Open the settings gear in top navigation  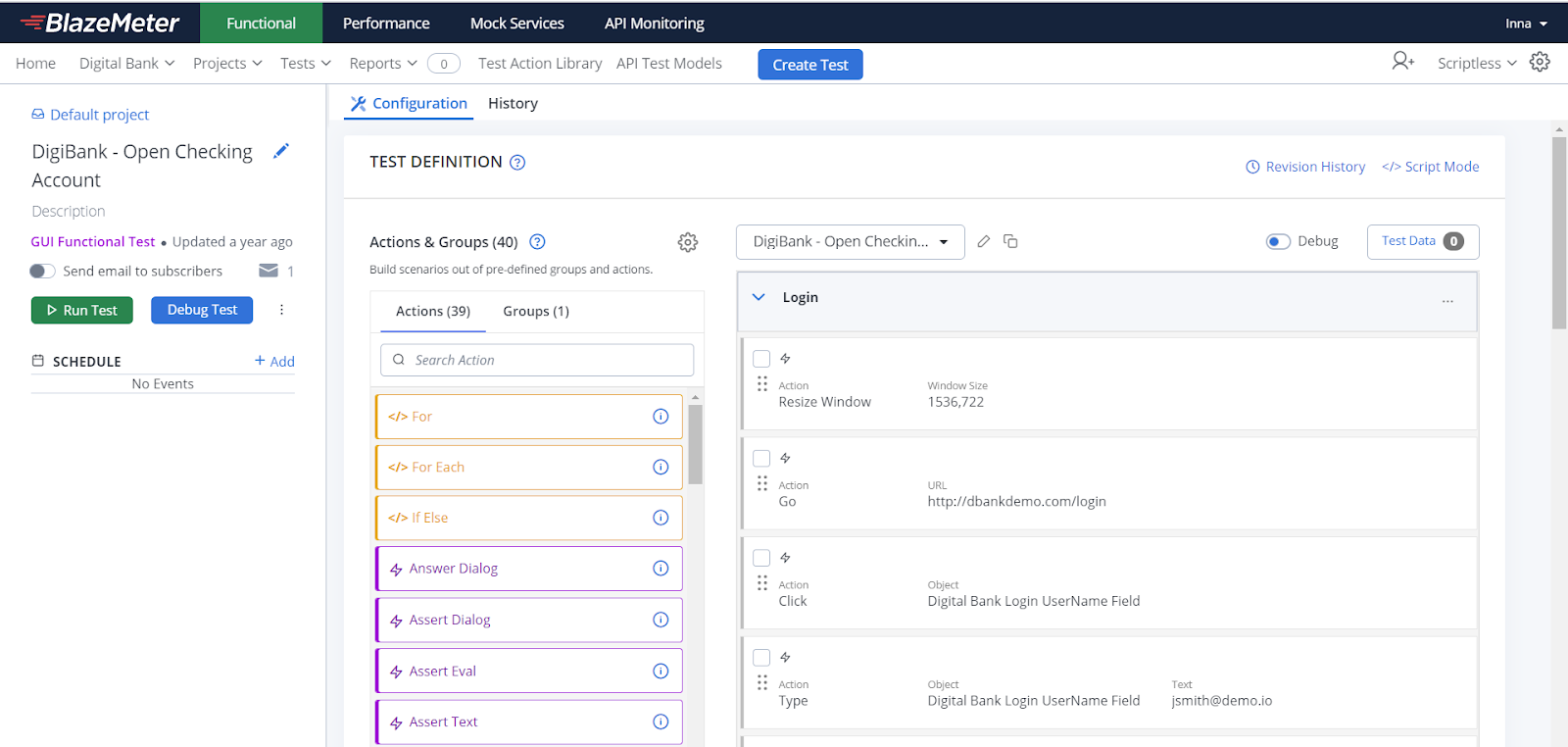tap(1540, 62)
